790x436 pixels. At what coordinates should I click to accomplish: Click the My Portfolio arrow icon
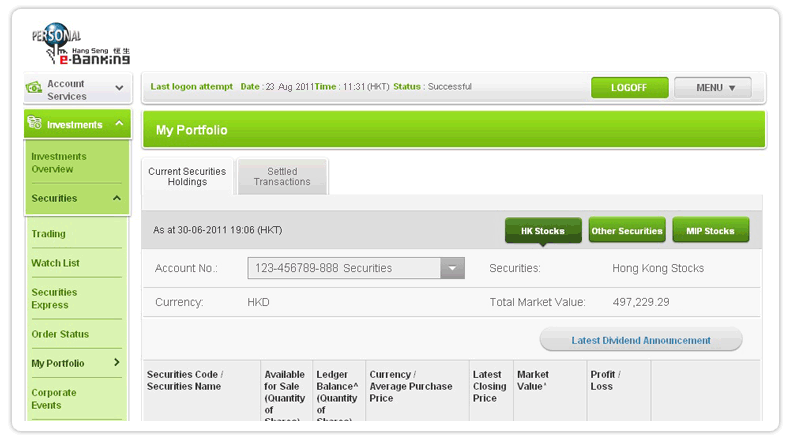tap(116, 363)
